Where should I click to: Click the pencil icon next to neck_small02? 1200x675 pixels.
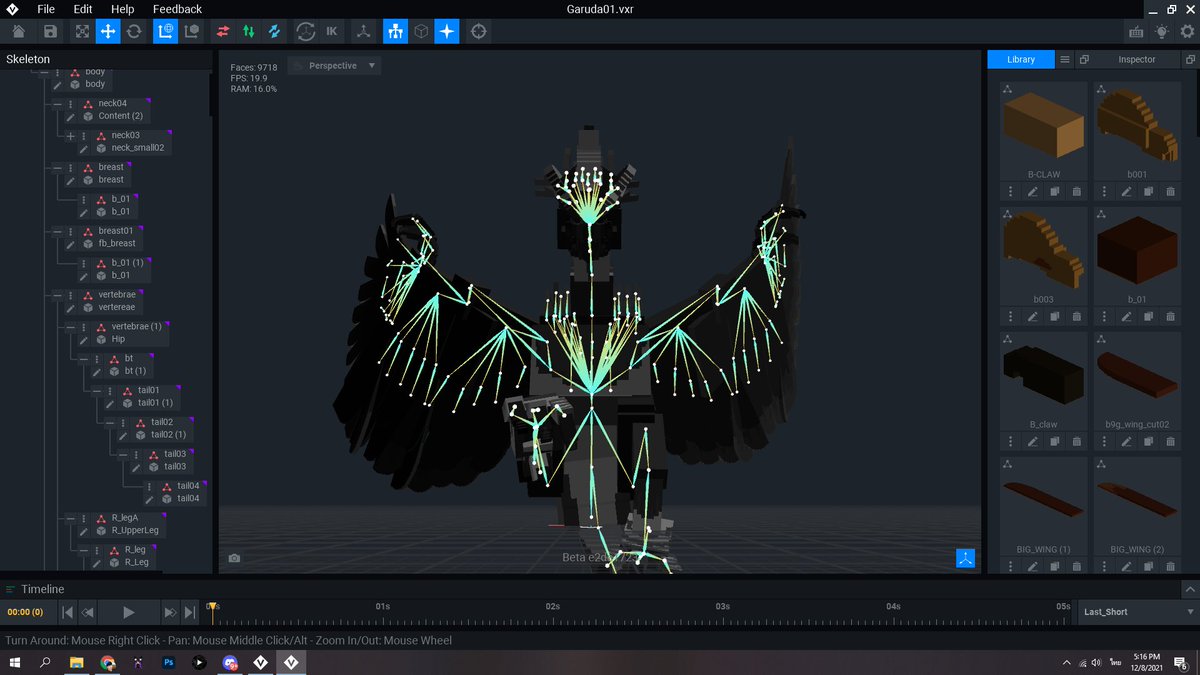pyautogui.click(x=84, y=148)
